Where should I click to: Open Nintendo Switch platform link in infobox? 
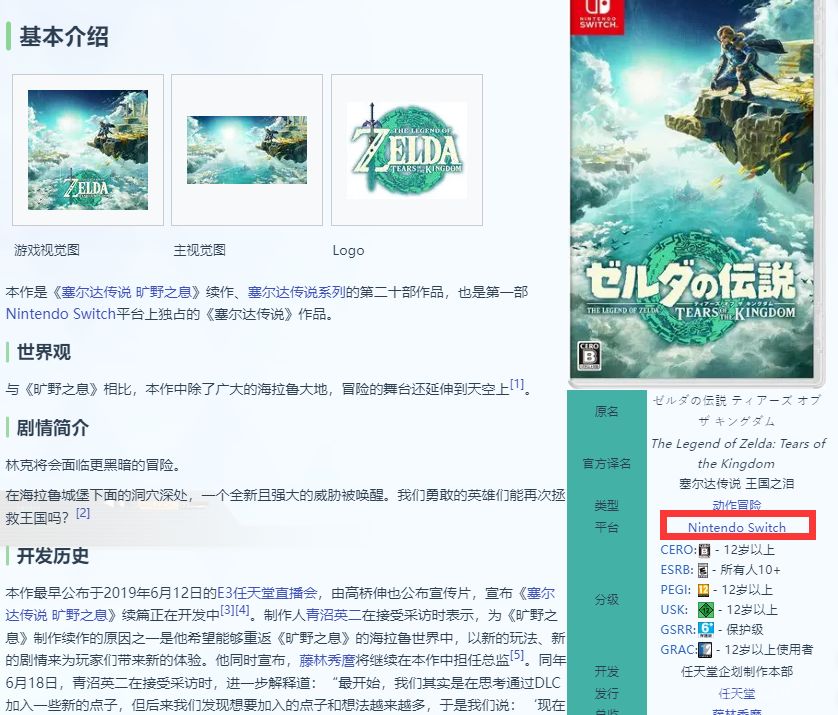737,527
